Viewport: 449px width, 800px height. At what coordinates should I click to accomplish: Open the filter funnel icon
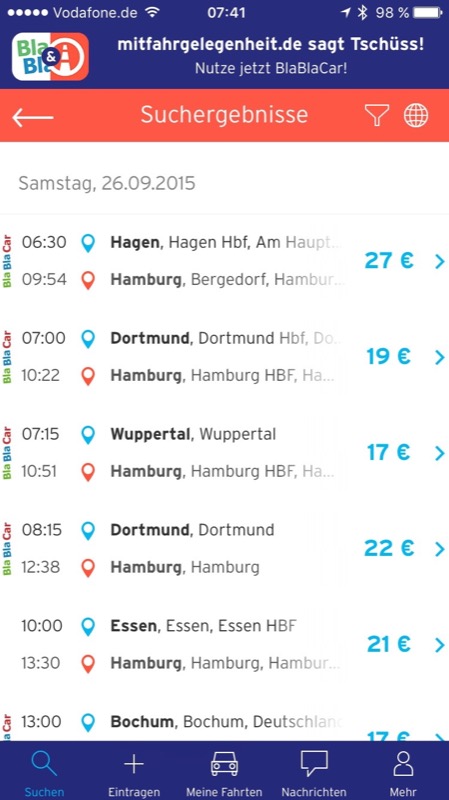tap(377, 115)
